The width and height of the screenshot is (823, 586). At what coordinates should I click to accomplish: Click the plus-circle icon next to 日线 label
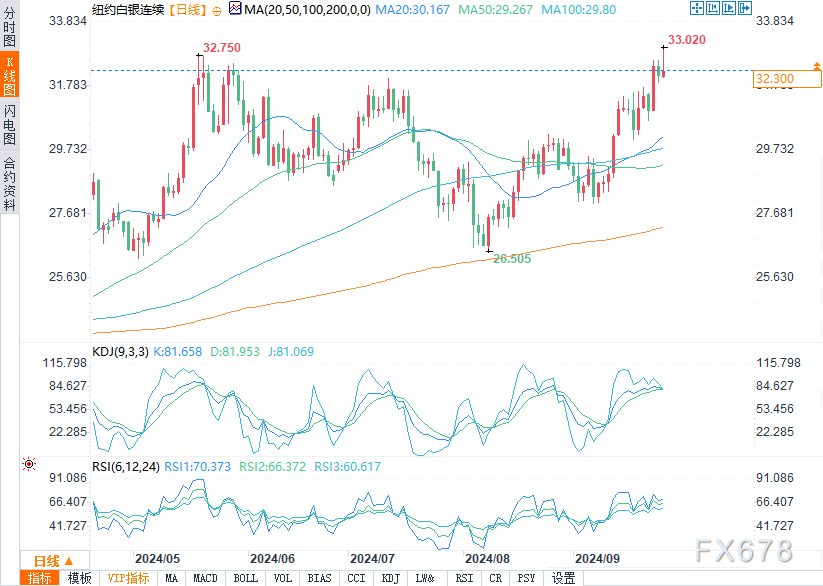(217, 10)
